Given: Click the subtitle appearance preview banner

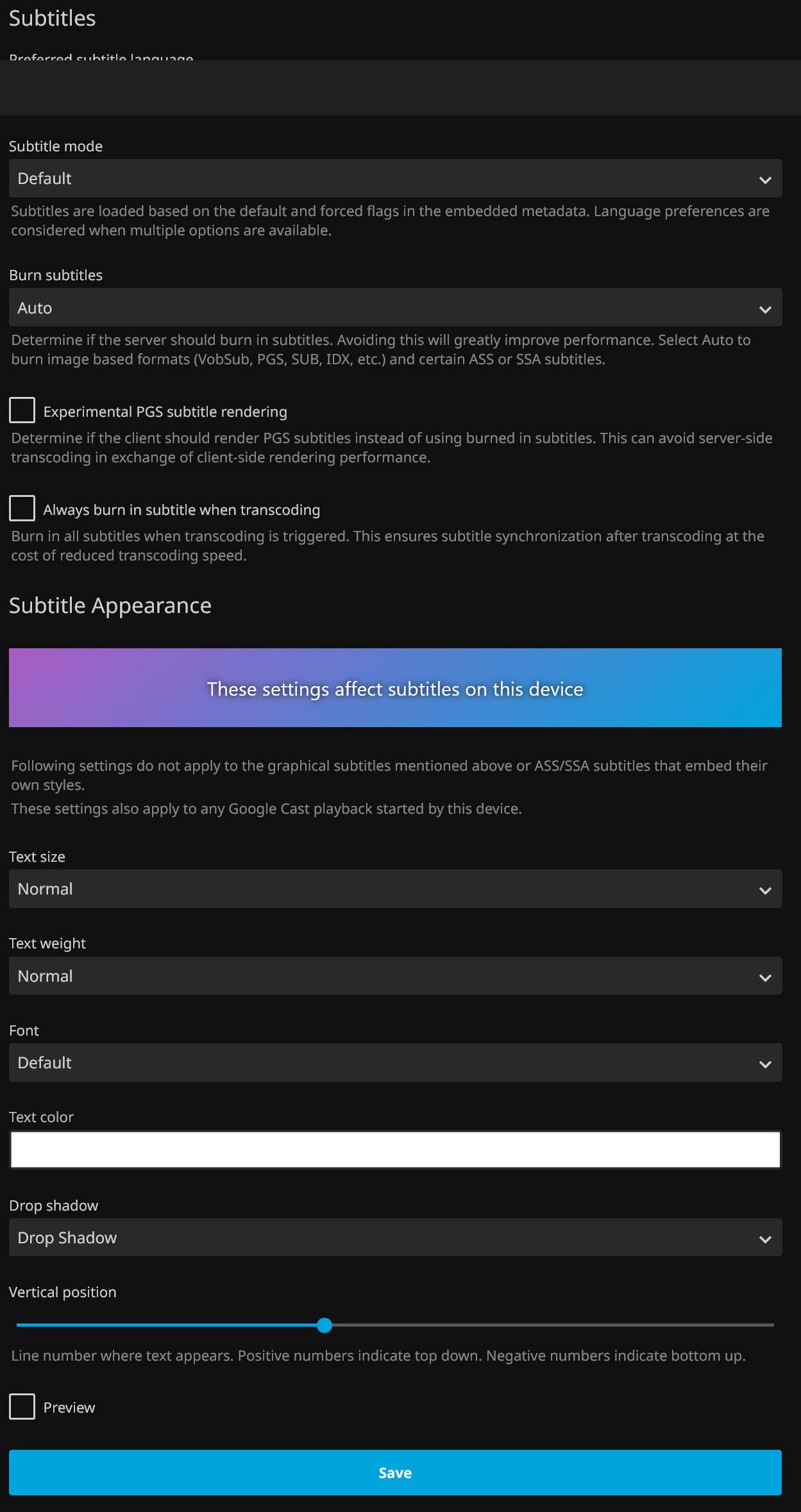Looking at the screenshot, I should tap(395, 688).
